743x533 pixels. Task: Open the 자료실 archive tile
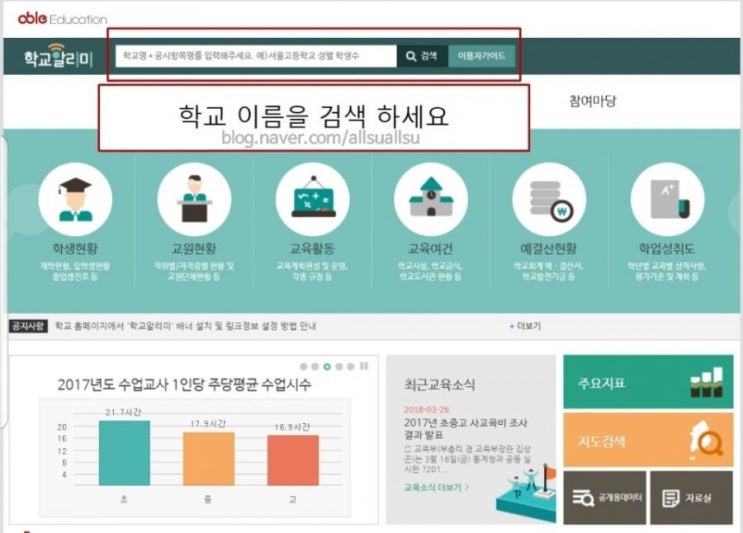[x=692, y=497]
